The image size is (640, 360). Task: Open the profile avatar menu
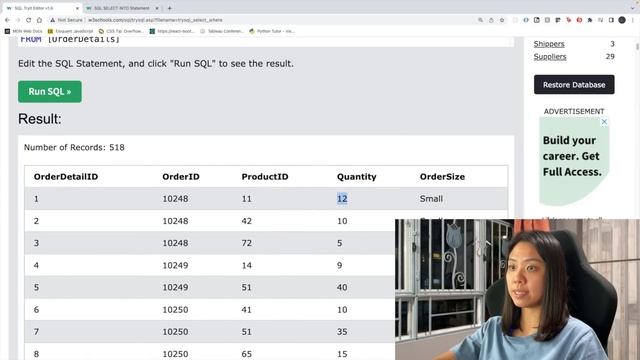click(x=622, y=20)
